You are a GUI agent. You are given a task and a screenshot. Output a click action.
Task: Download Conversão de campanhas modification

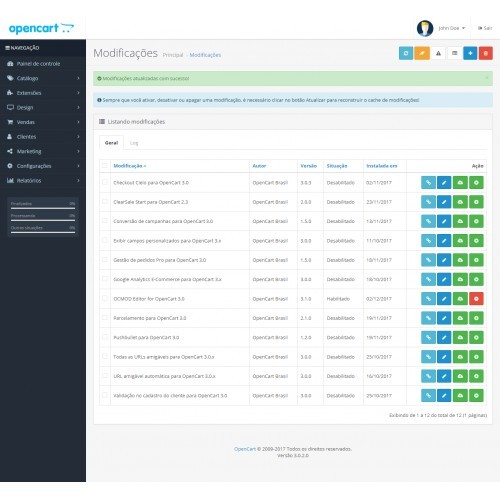coord(460,221)
